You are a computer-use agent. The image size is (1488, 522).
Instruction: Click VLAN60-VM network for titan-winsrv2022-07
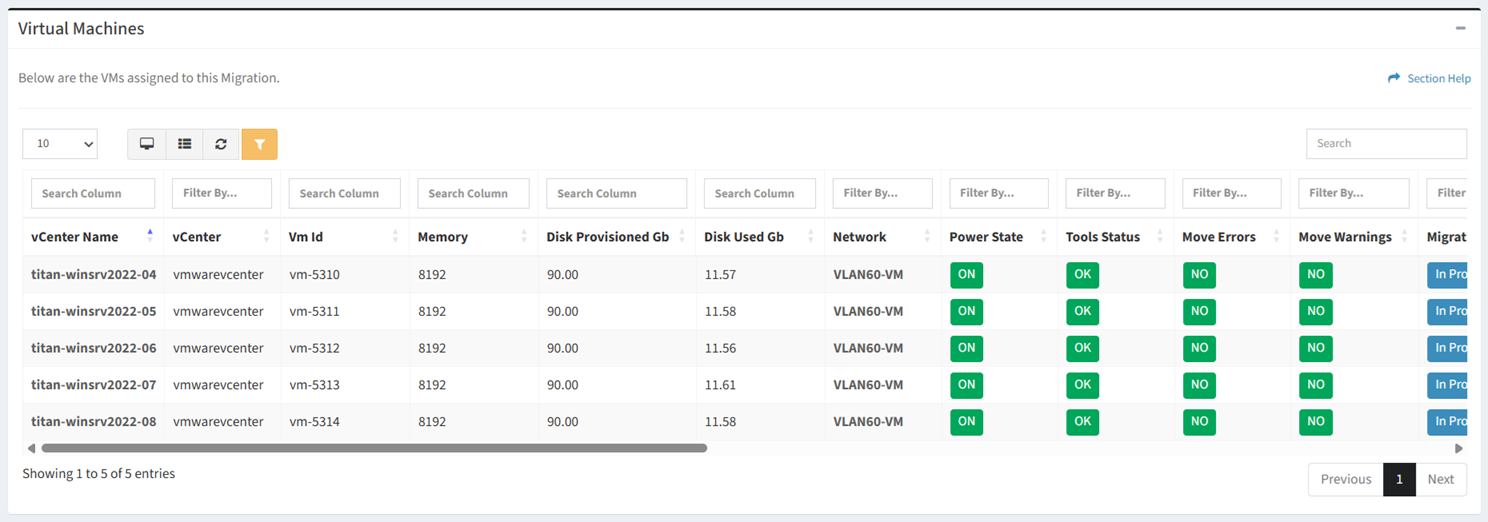tap(868, 384)
